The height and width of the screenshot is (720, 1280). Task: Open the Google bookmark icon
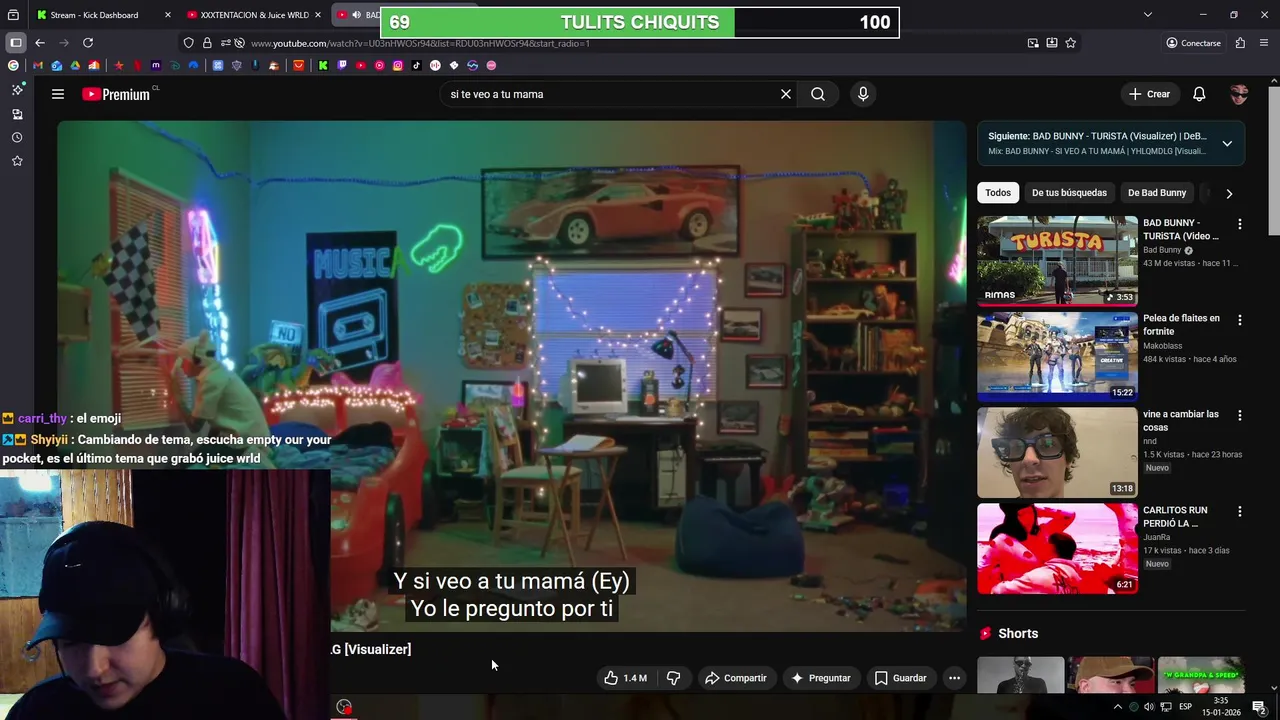click(13, 65)
